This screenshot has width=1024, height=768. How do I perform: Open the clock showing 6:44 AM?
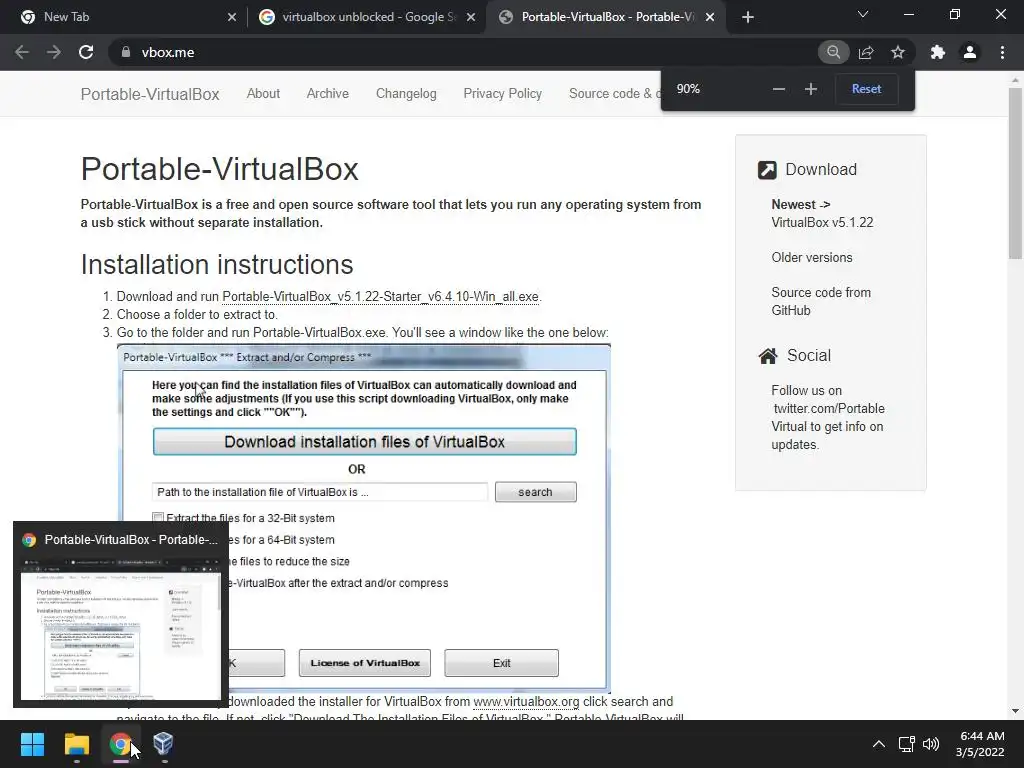pyautogui.click(x=980, y=744)
